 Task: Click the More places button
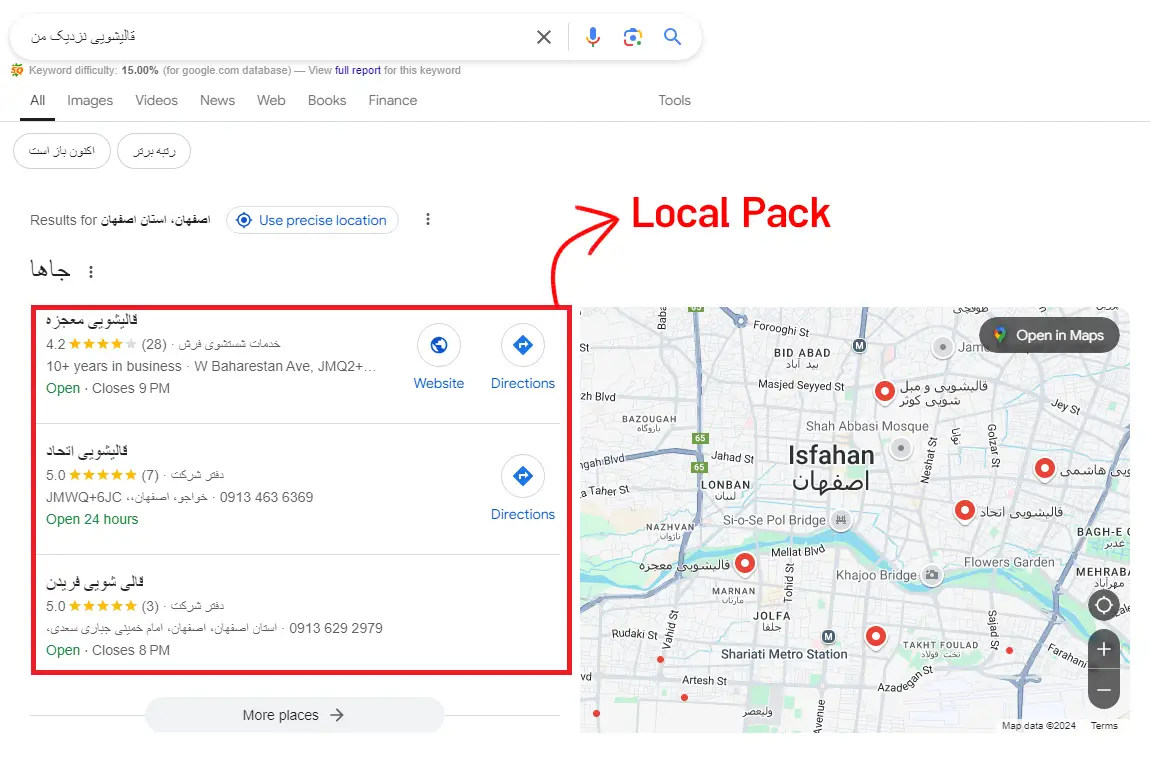pyautogui.click(x=295, y=715)
